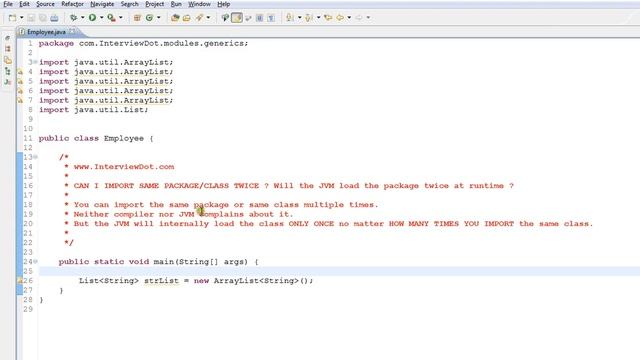Toggle Block Selection mode button

(x=260, y=18)
